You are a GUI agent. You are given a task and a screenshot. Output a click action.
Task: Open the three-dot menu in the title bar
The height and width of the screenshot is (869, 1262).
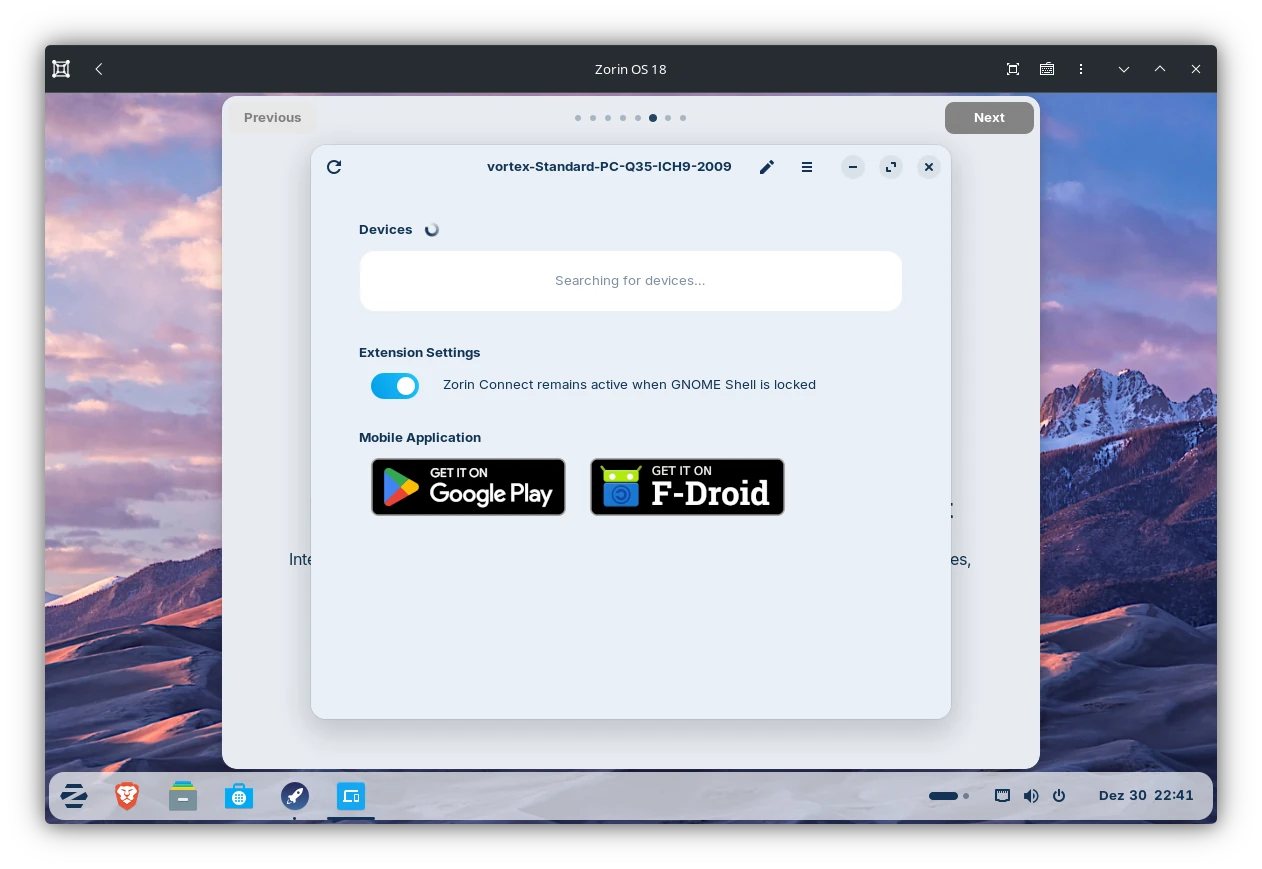tap(1081, 69)
